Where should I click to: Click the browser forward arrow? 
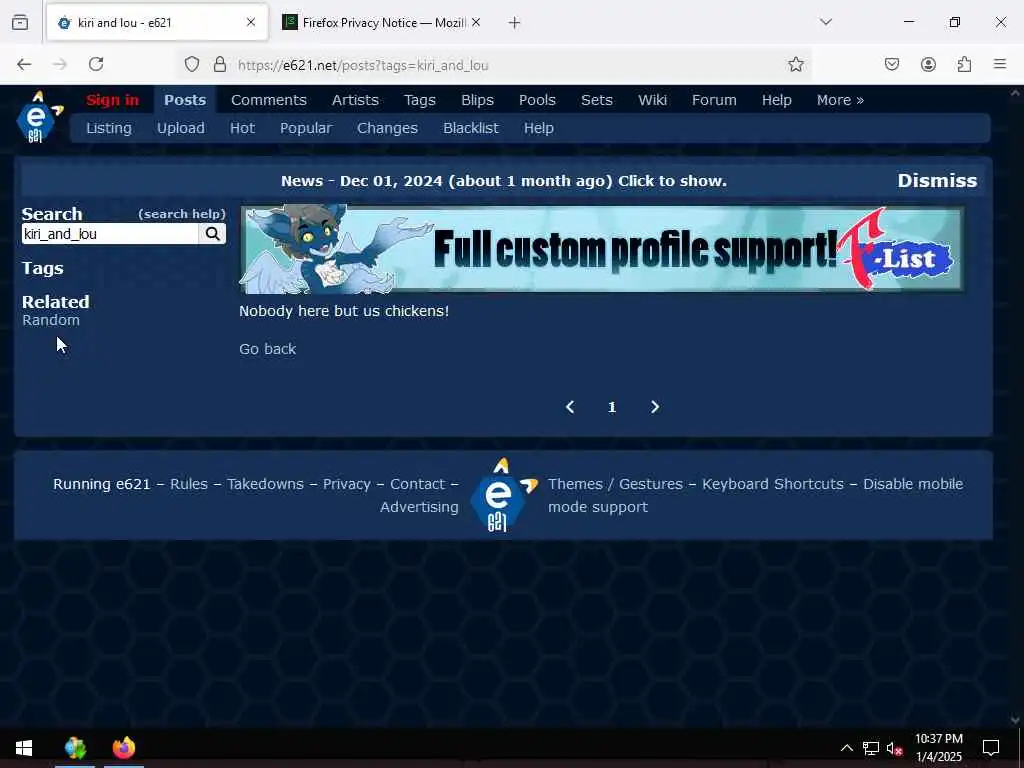click(60, 64)
